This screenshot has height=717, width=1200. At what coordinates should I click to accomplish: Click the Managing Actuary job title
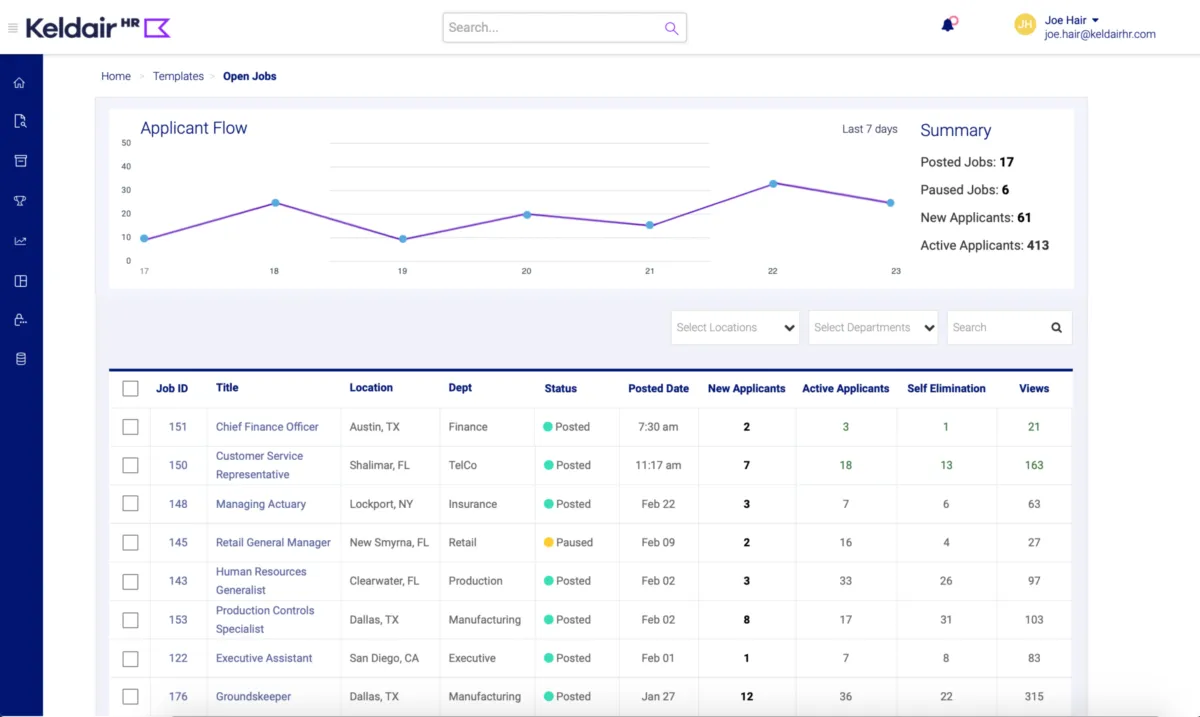(261, 504)
